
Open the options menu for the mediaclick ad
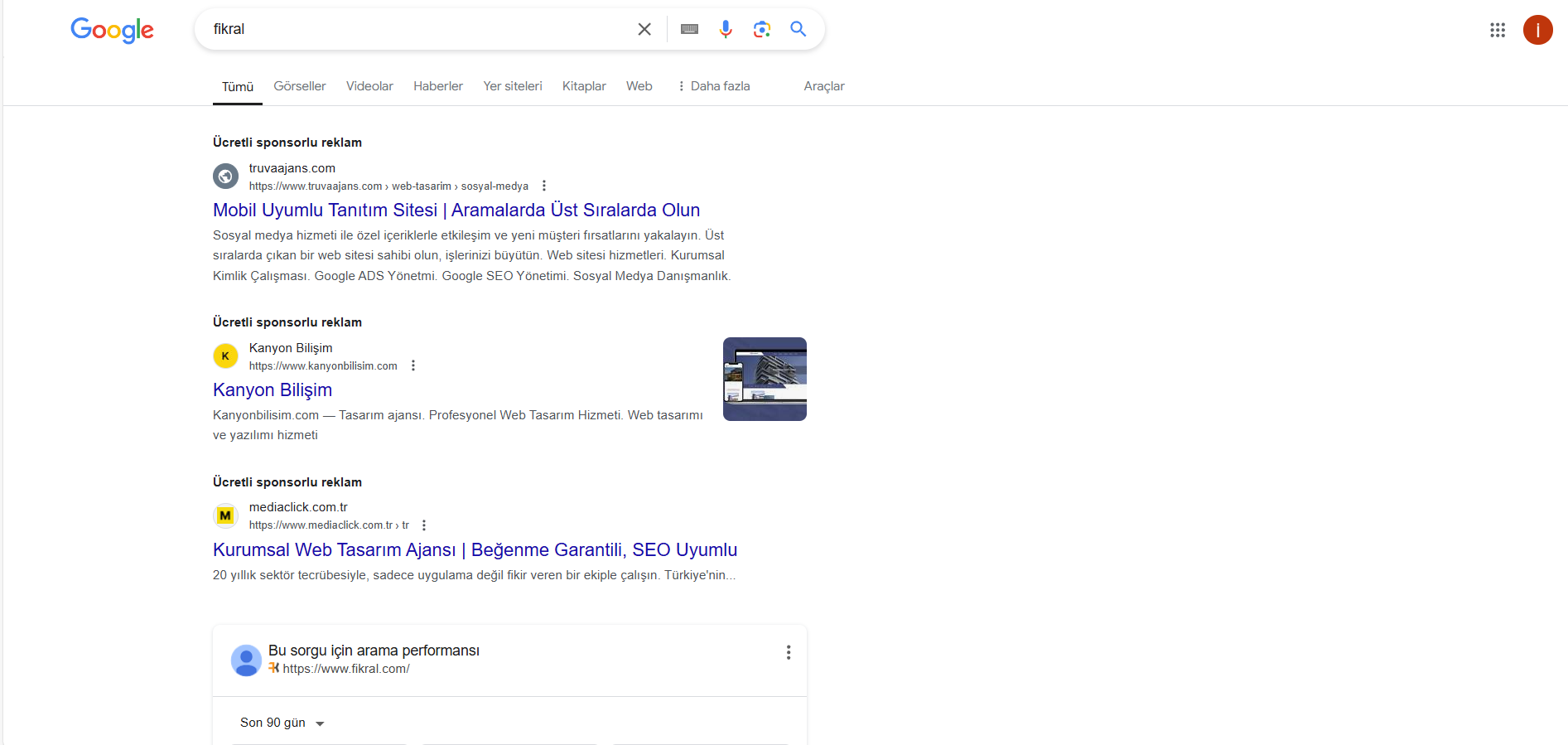(424, 525)
